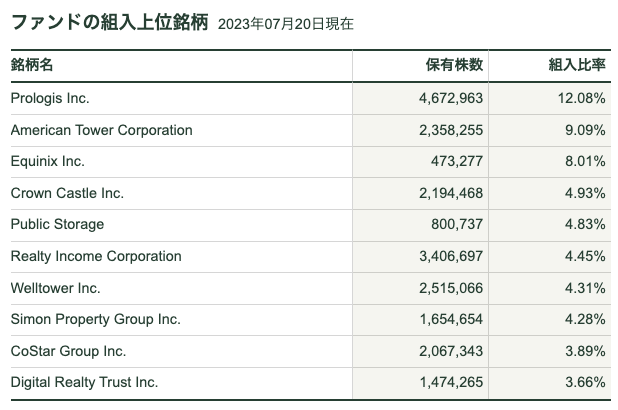Screen dimensions: 618x410
Task: Select Equinix share count 473,277
Action: (457, 161)
